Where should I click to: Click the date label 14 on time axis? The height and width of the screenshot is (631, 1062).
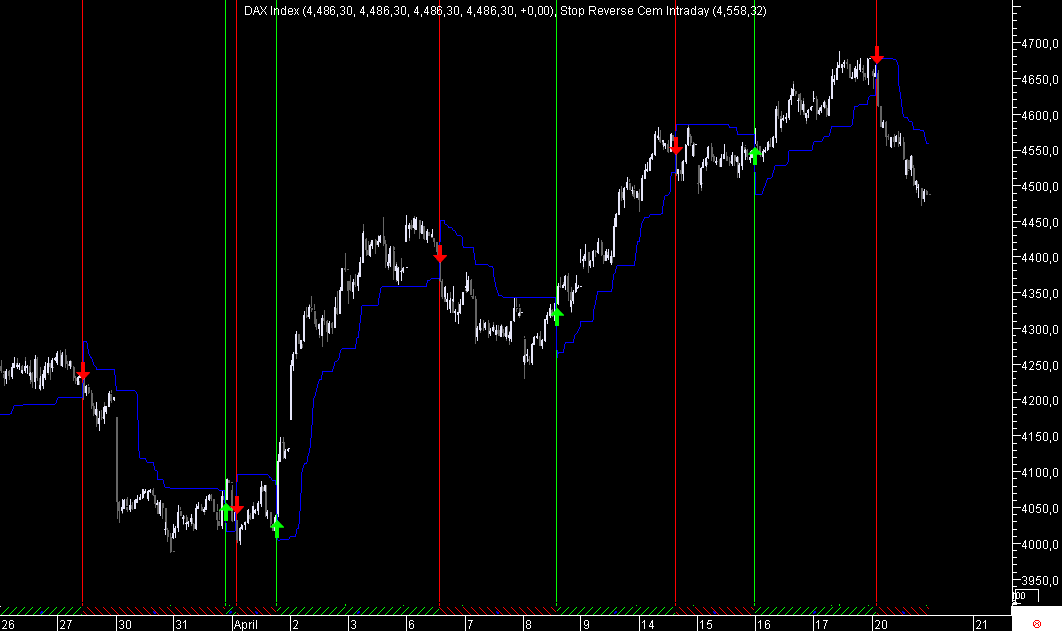(647, 624)
